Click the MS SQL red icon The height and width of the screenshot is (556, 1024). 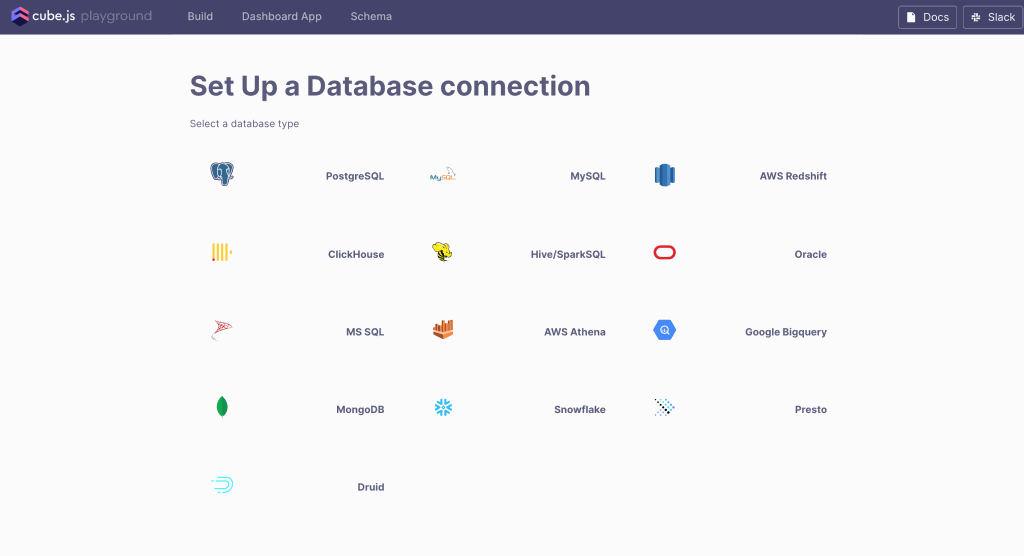pyautogui.click(x=222, y=330)
